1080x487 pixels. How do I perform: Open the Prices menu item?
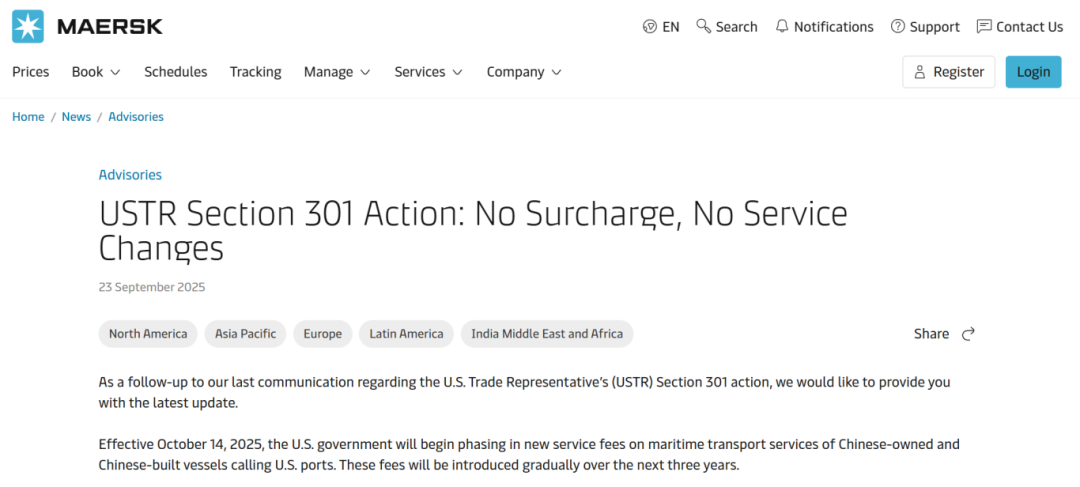31,72
